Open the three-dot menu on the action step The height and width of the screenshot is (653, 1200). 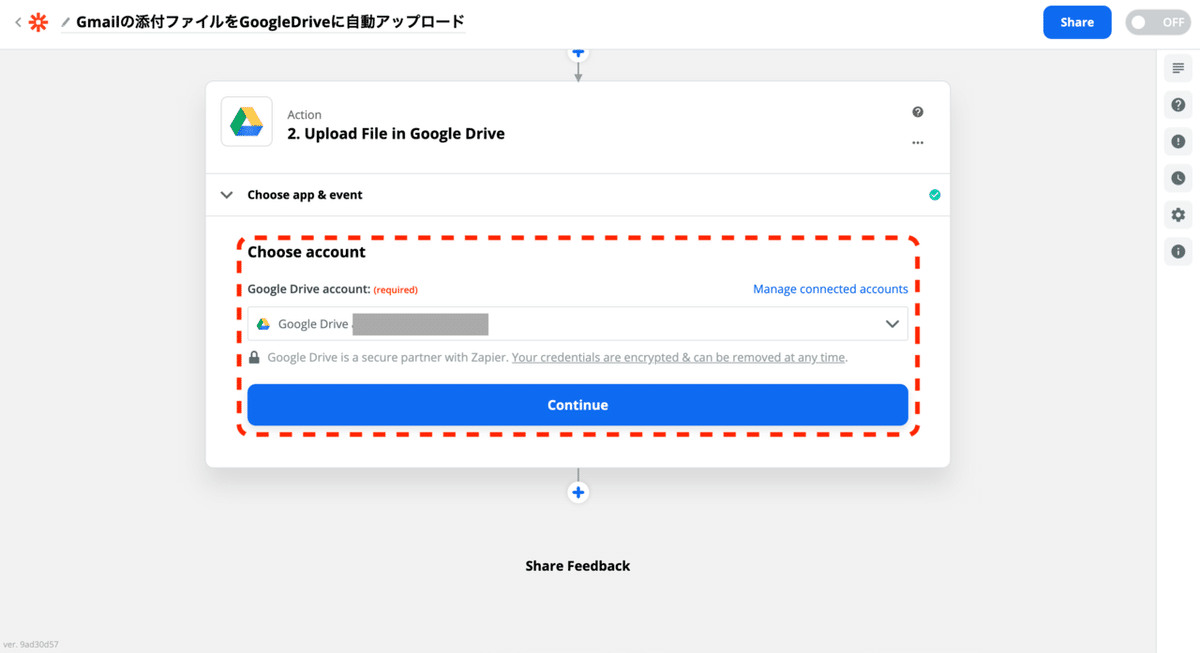917,143
